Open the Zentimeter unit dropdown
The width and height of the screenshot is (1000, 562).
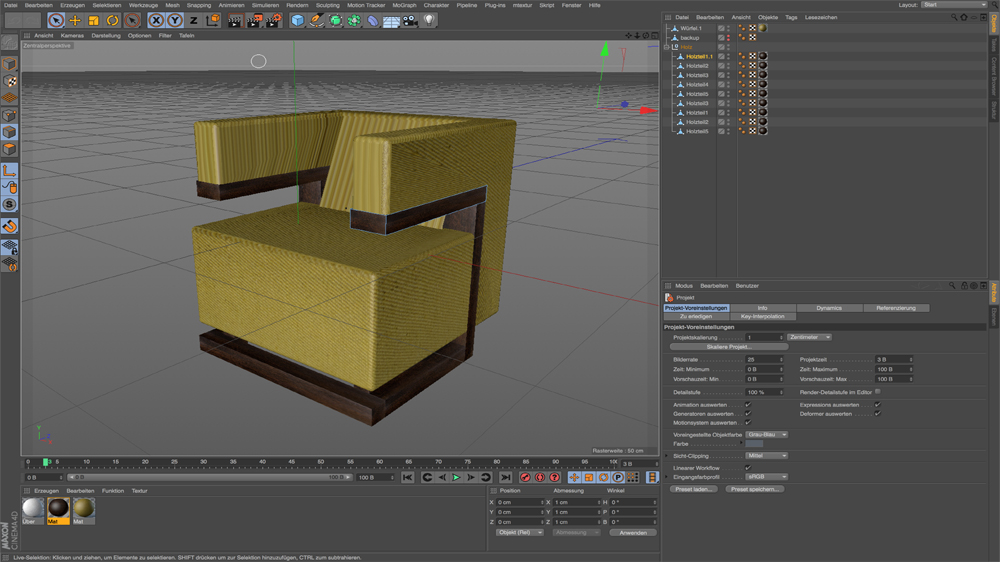point(809,337)
